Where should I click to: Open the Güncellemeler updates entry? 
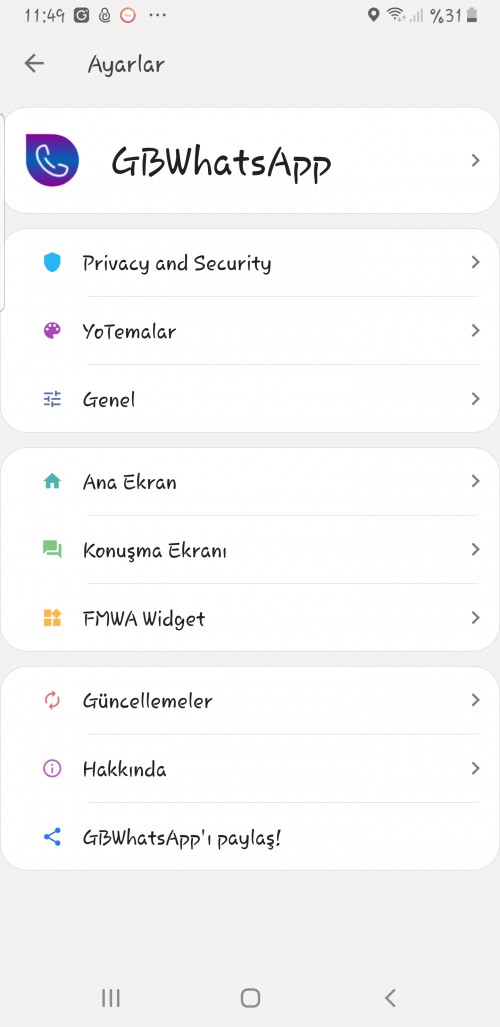click(x=250, y=700)
